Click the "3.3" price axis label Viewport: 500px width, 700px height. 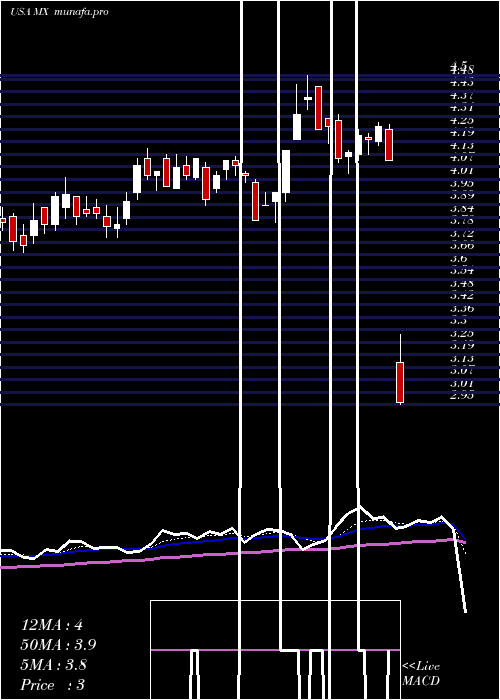(458, 321)
